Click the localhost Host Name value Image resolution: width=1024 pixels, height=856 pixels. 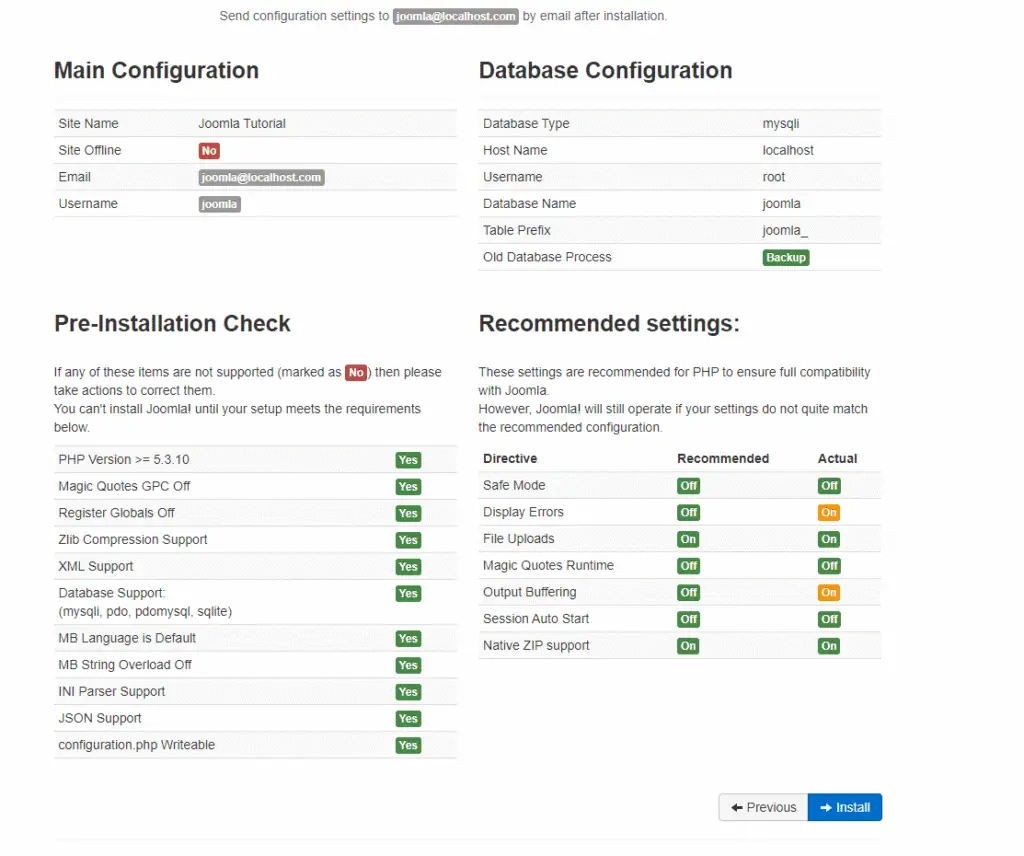788,150
